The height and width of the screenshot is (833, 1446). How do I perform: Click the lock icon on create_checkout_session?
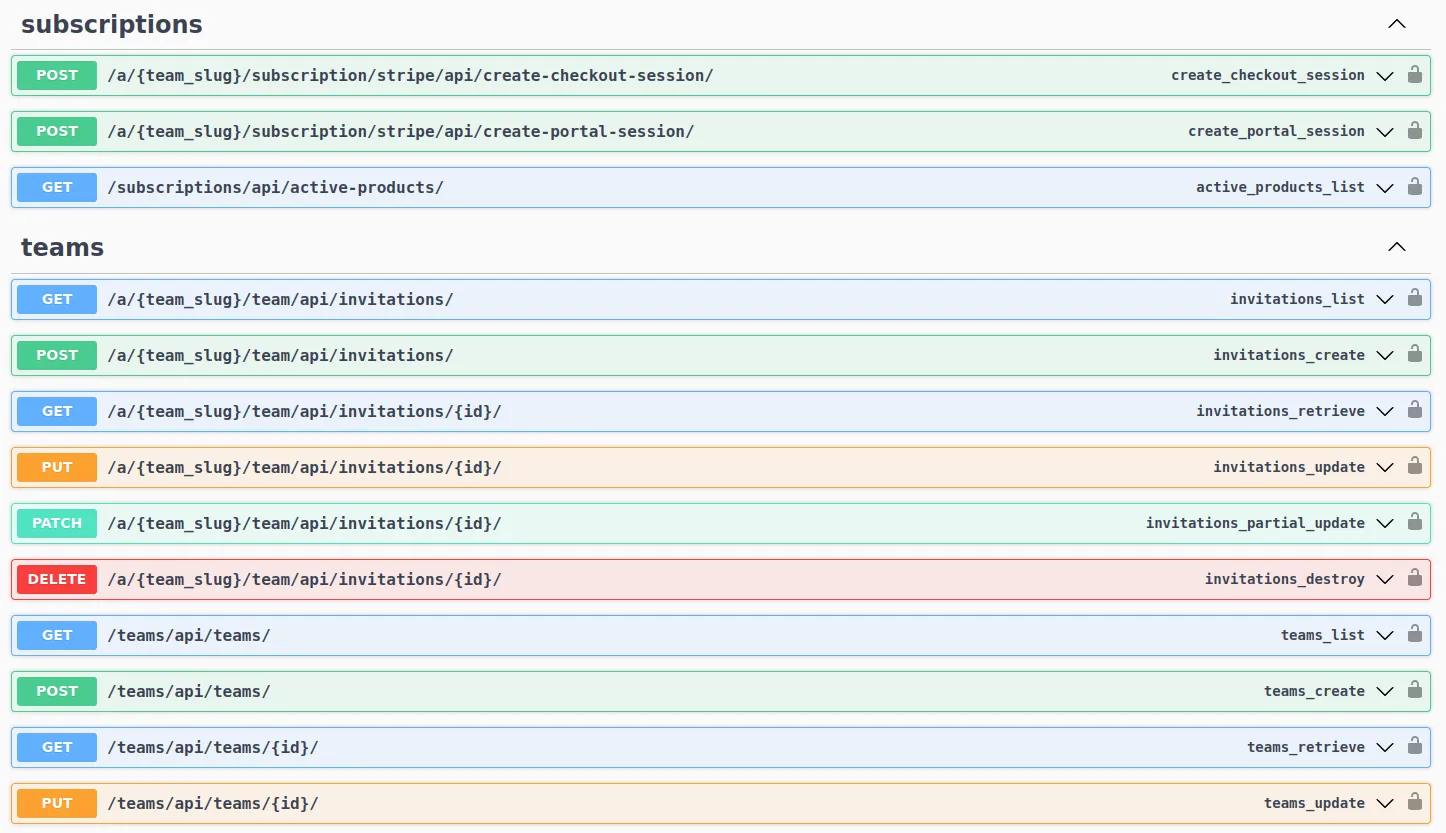(1415, 74)
